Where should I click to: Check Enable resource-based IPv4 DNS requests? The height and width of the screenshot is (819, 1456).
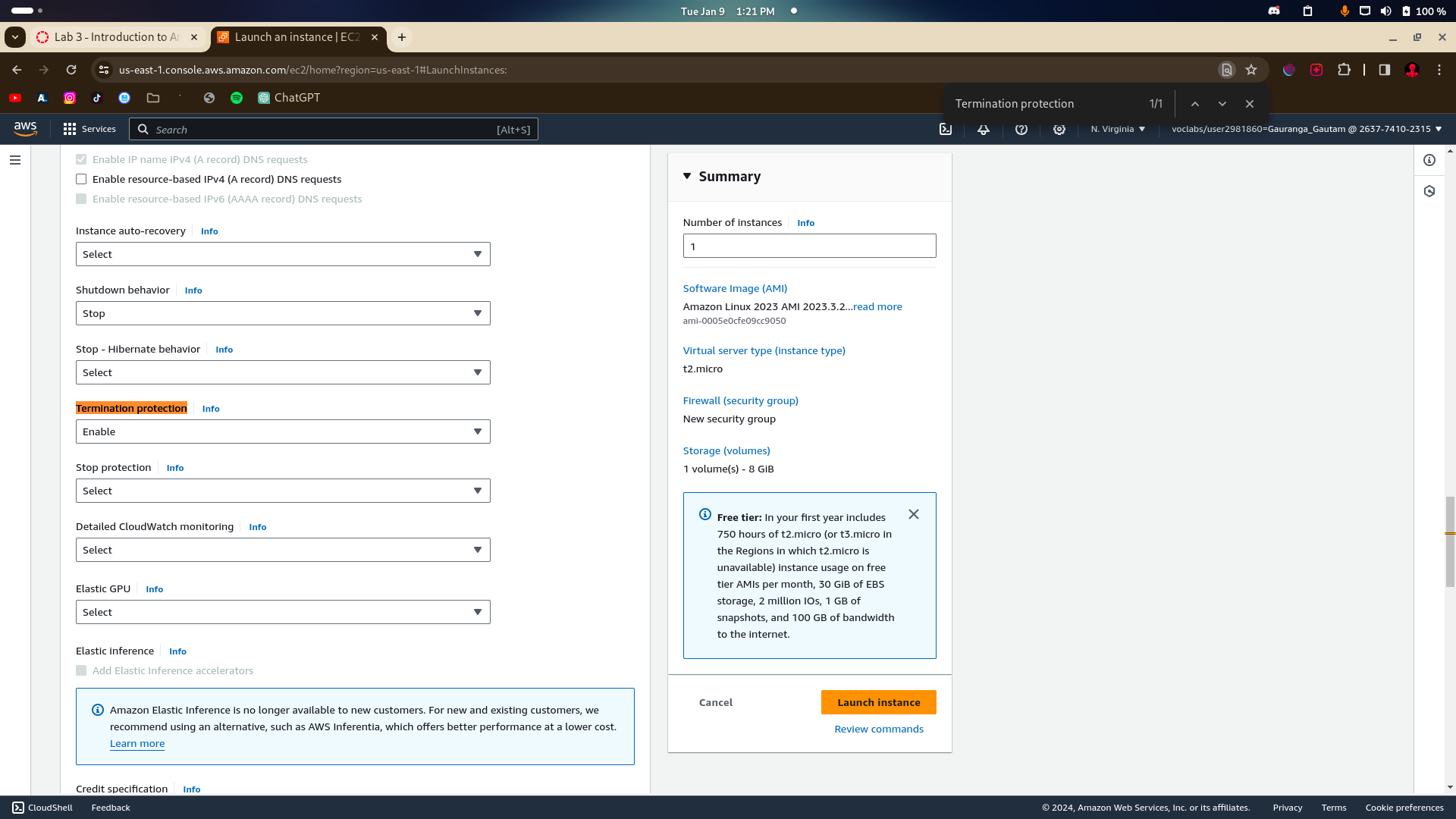[81, 180]
